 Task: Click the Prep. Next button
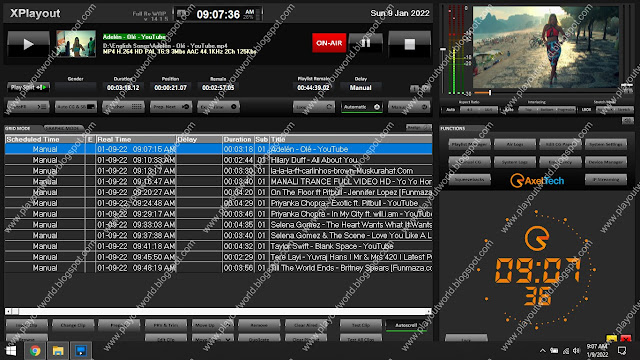tap(171, 107)
